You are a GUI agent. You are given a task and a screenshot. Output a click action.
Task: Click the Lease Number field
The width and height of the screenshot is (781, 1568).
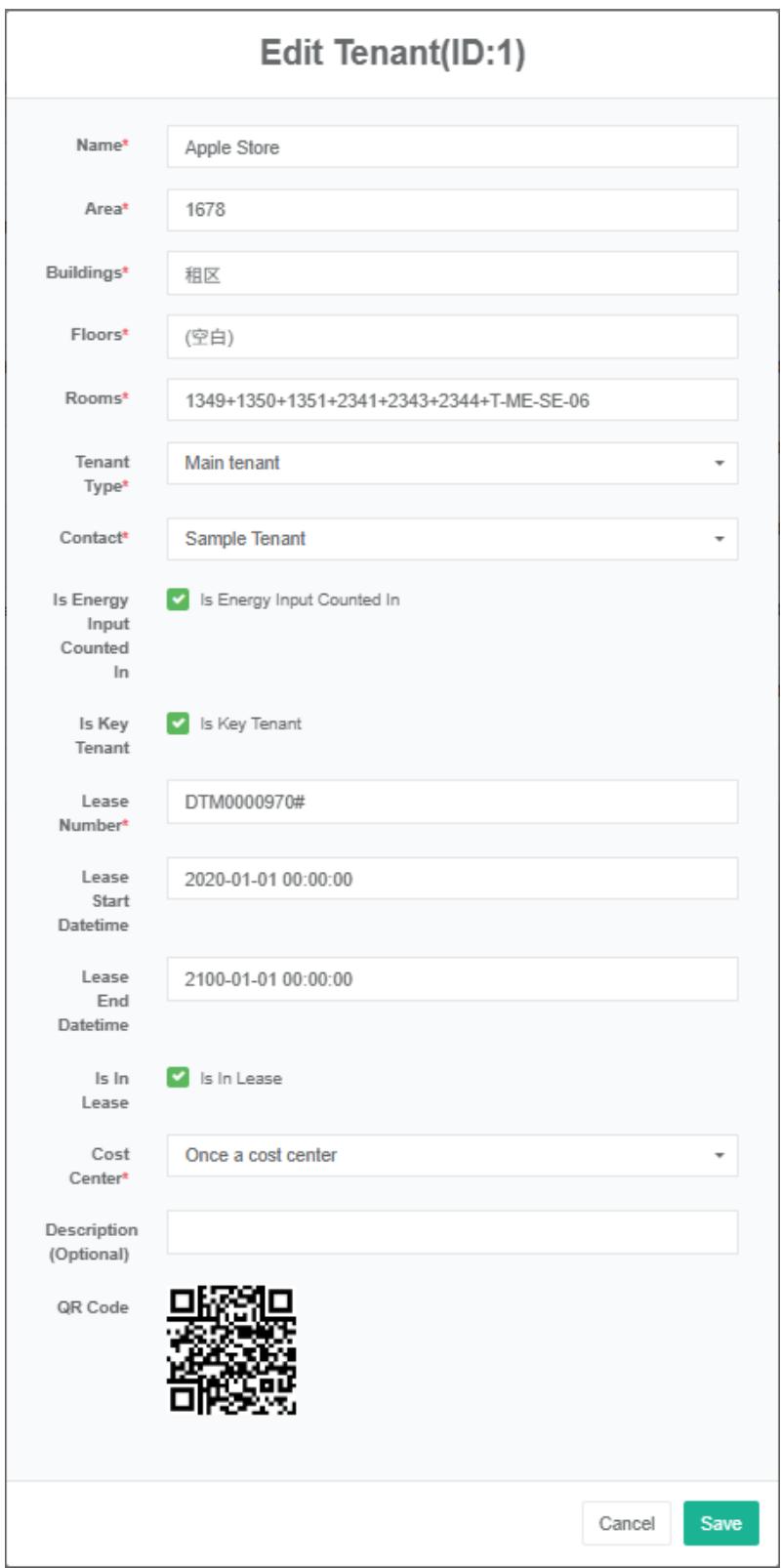pyautogui.click(x=451, y=802)
